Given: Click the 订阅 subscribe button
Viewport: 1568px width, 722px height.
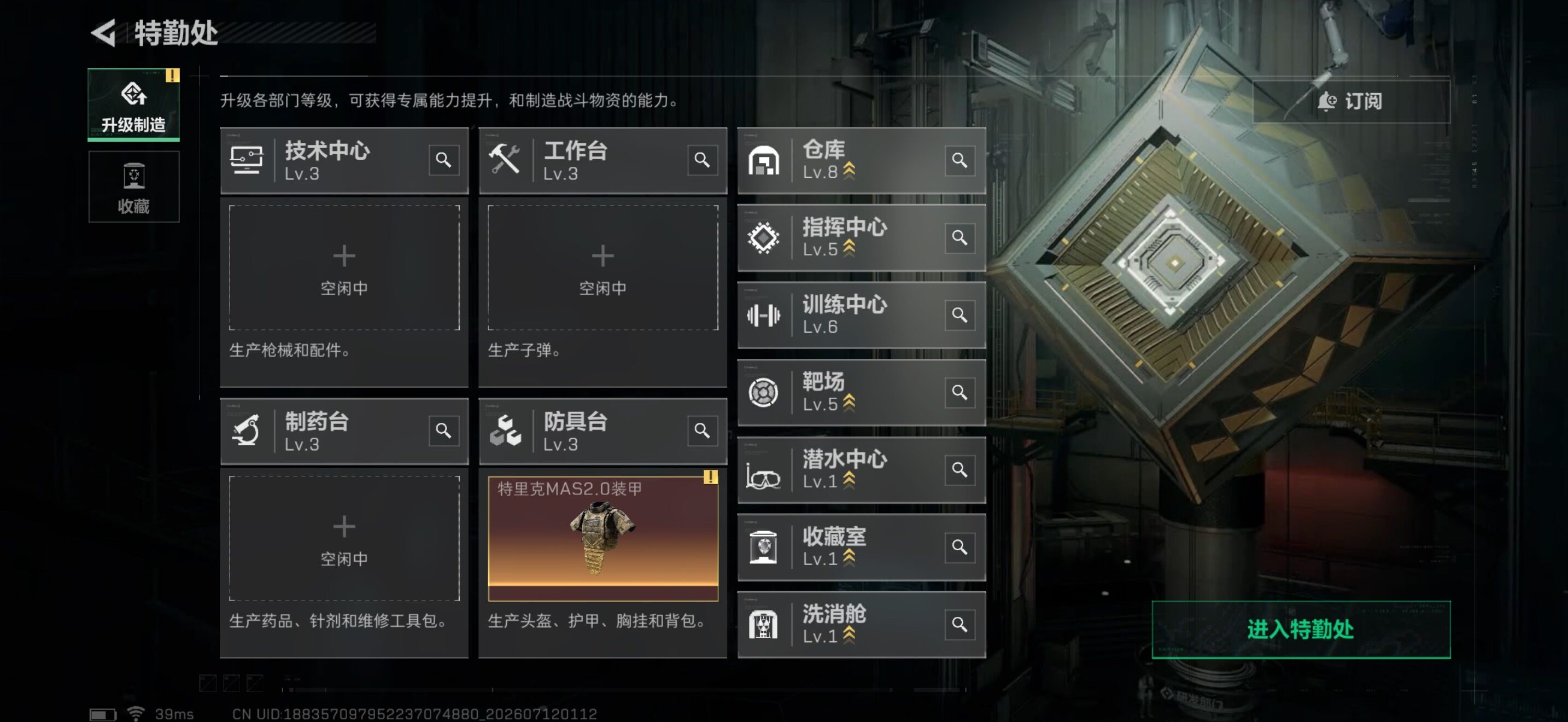Looking at the screenshot, I should point(1351,101).
